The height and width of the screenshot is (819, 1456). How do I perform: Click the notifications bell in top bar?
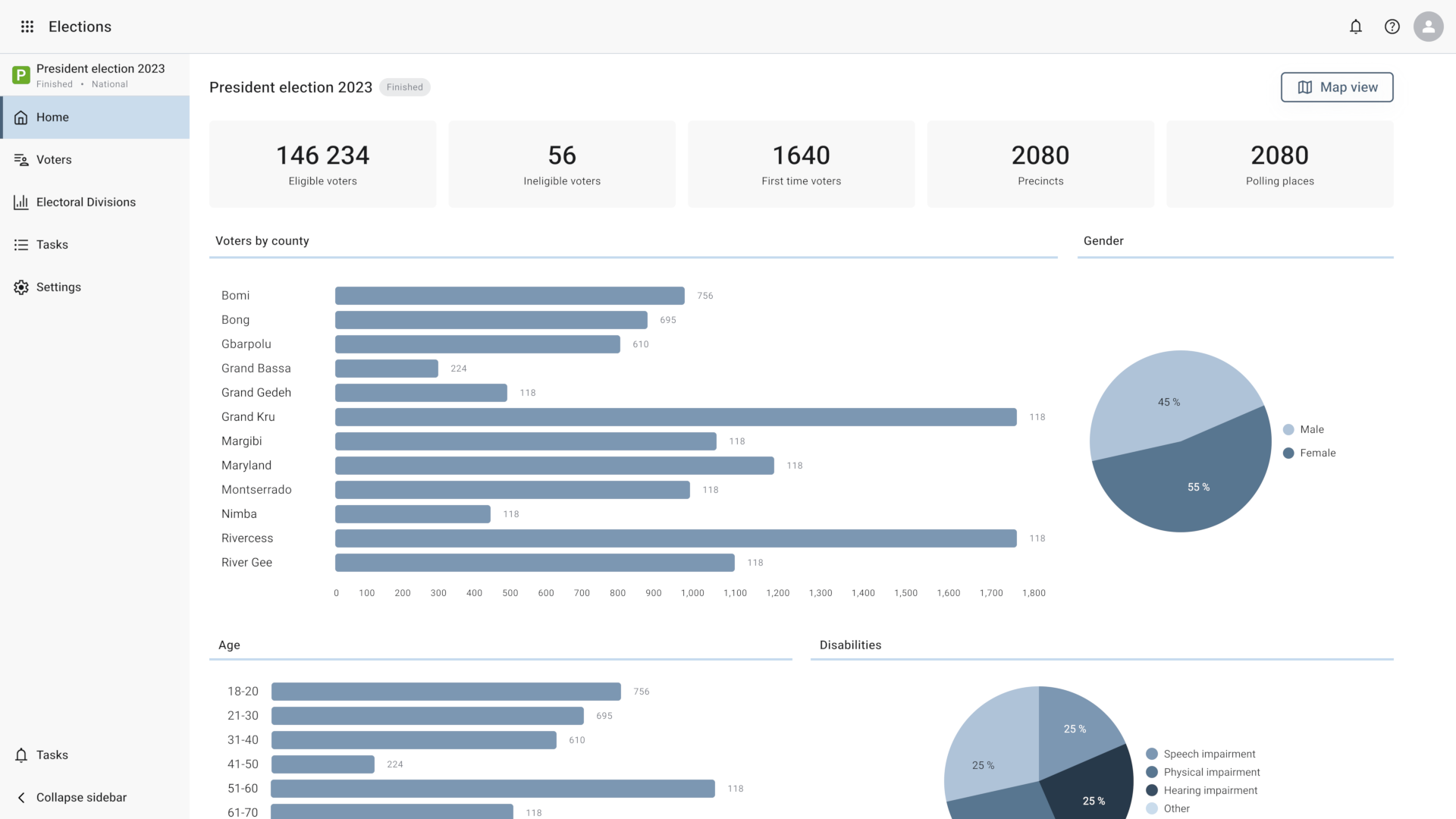click(1355, 27)
